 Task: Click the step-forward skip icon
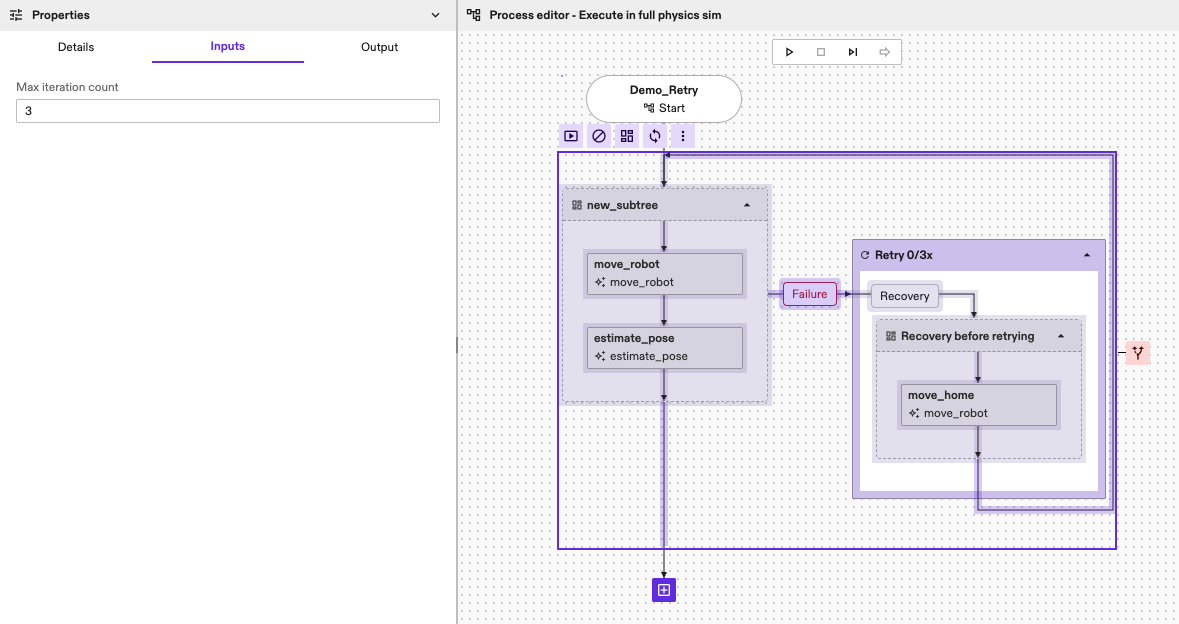click(852, 52)
